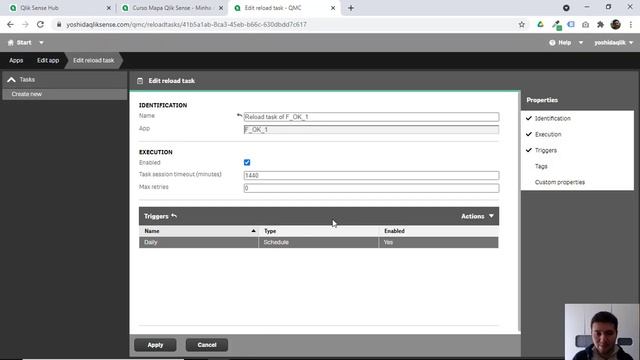Viewport: 640px width, 360px height.
Task: Open the yoshidaqlik user dropdown
Action: [x=613, y=42]
